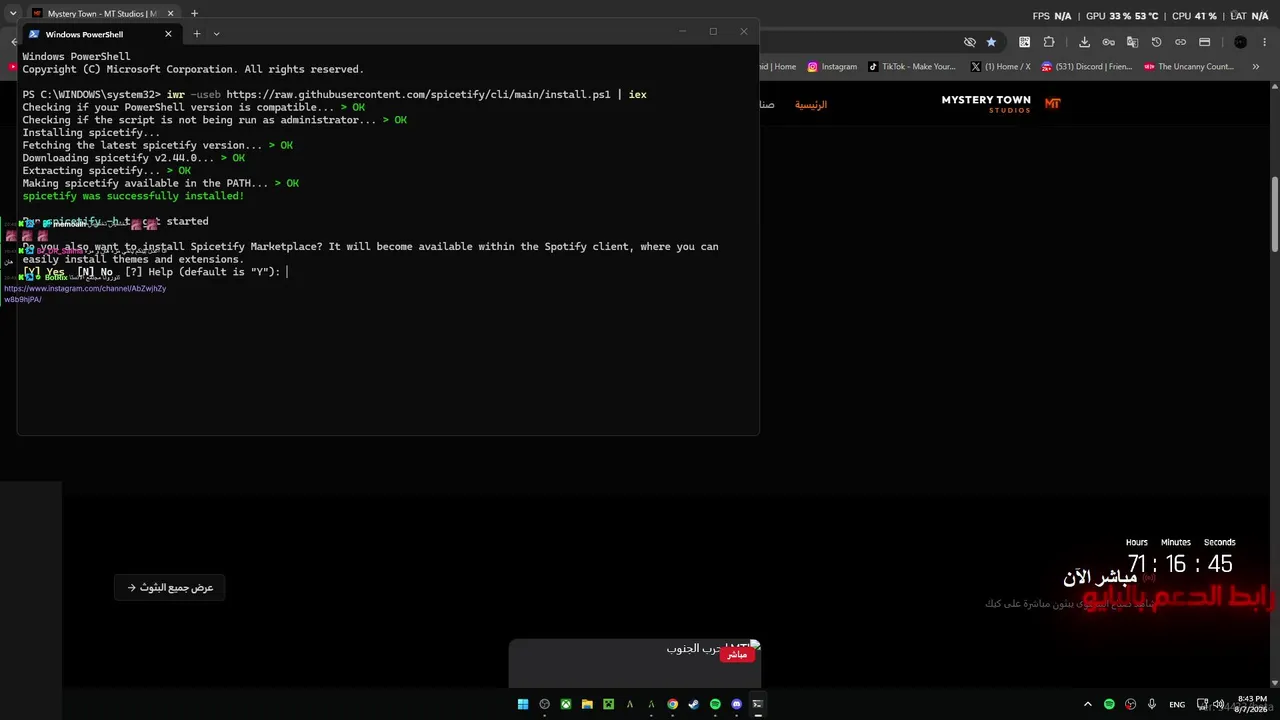Open the Instagram channel link in chat overlay
This screenshot has width=1280, height=720.
coord(85,294)
